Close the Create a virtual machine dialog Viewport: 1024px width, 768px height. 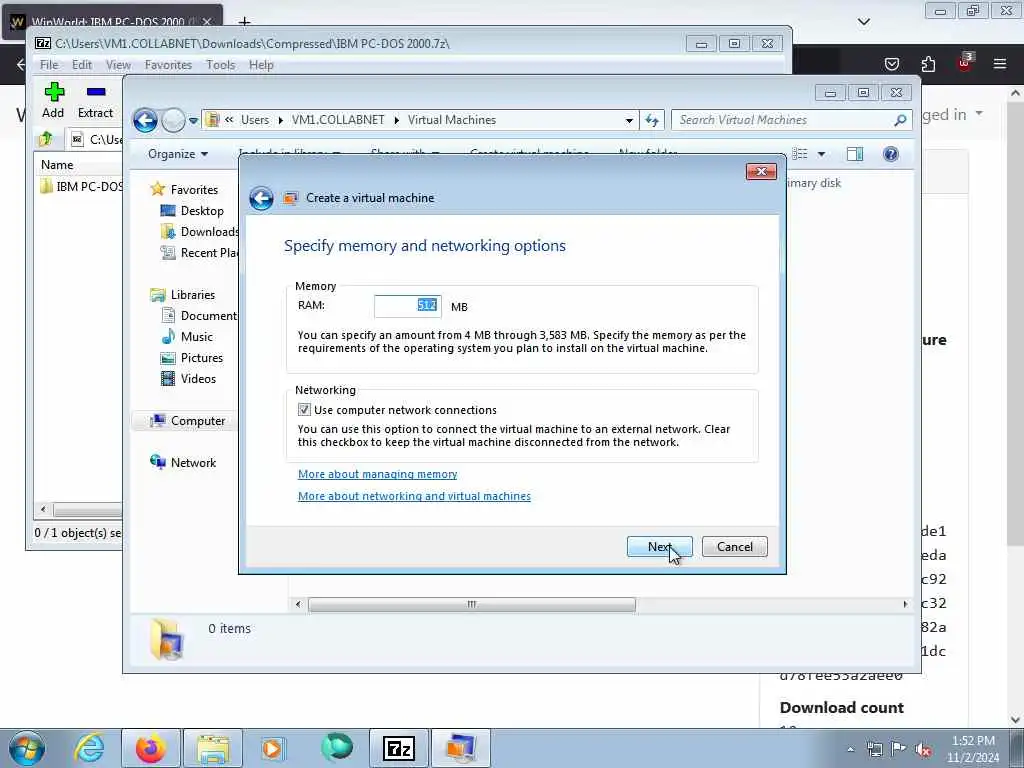761,172
